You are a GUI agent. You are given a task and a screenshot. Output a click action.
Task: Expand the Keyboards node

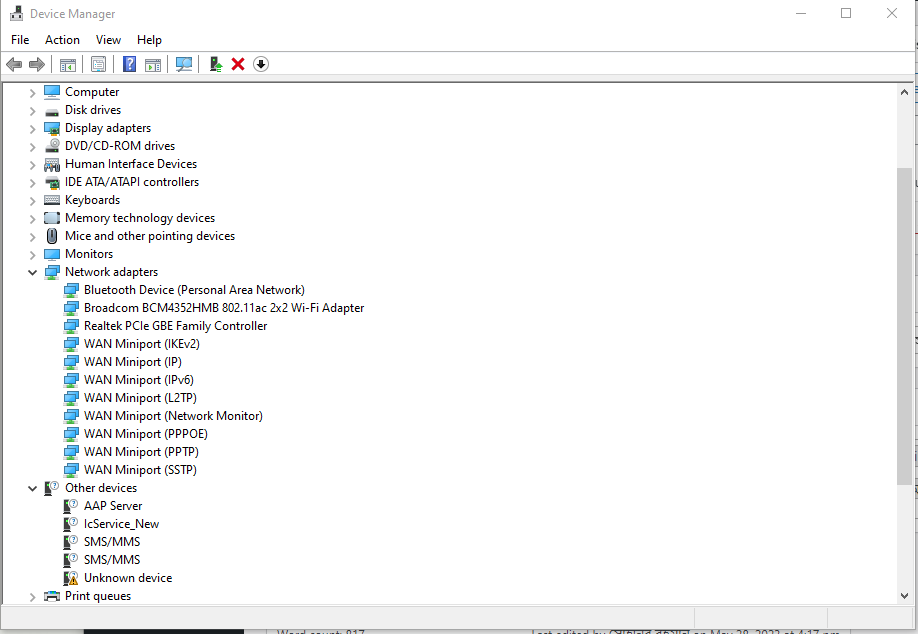(x=32, y=201)
